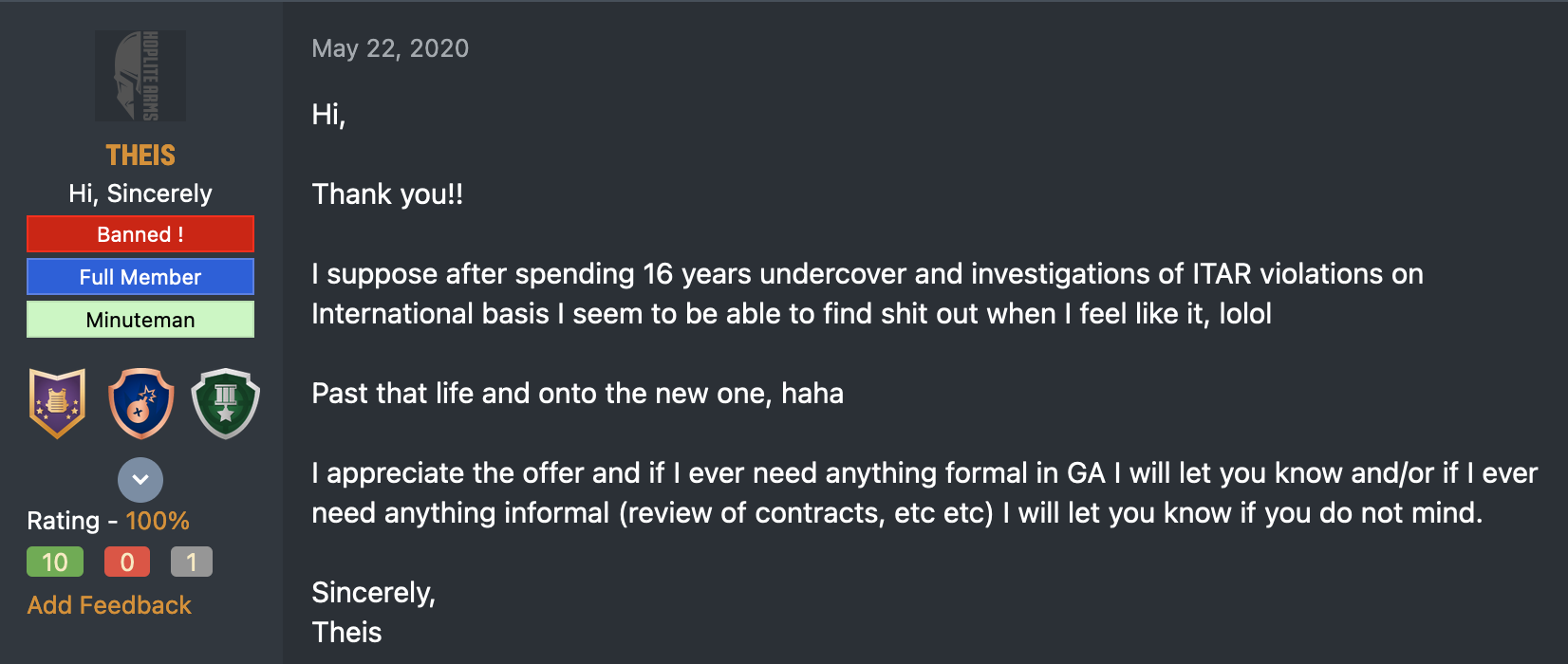Click the blue bomb medal badge
The height and width of the screenshot is (664, 1568).
coord(141,403)
